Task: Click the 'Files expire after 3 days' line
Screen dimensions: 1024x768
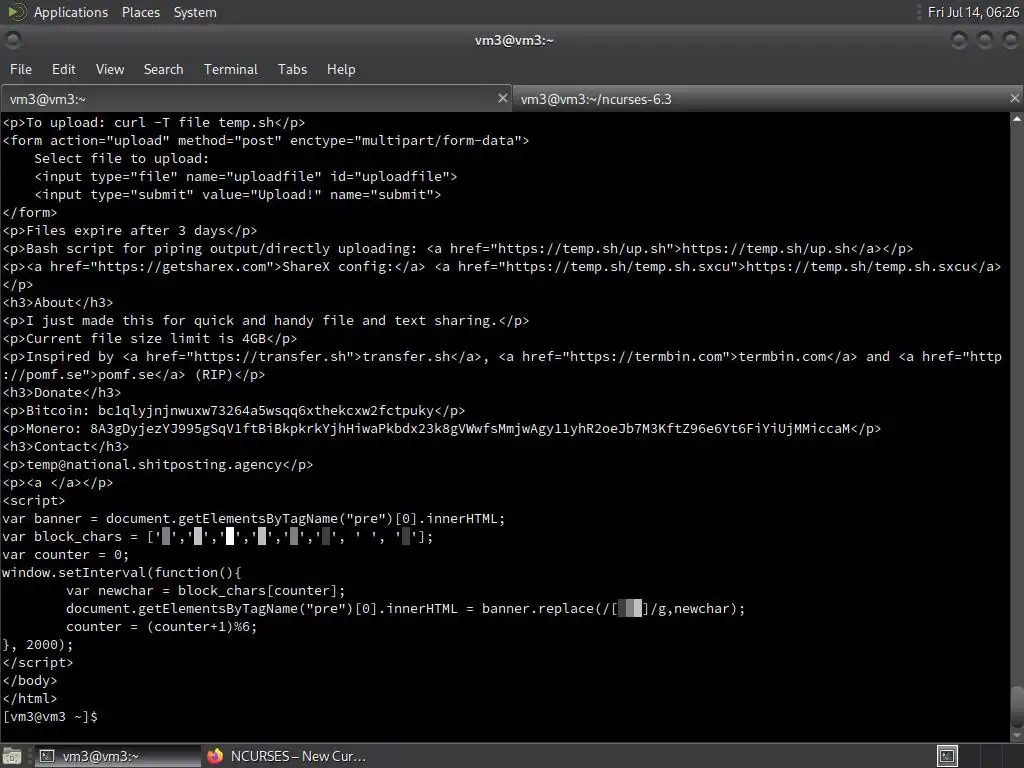Action: (130, 231)
